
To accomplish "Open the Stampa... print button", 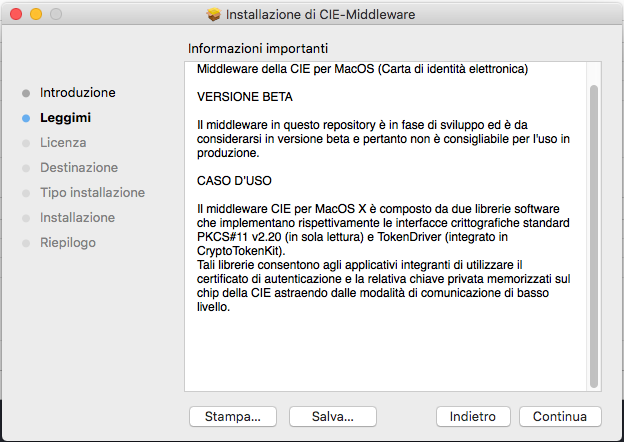I will coord(233,417).
